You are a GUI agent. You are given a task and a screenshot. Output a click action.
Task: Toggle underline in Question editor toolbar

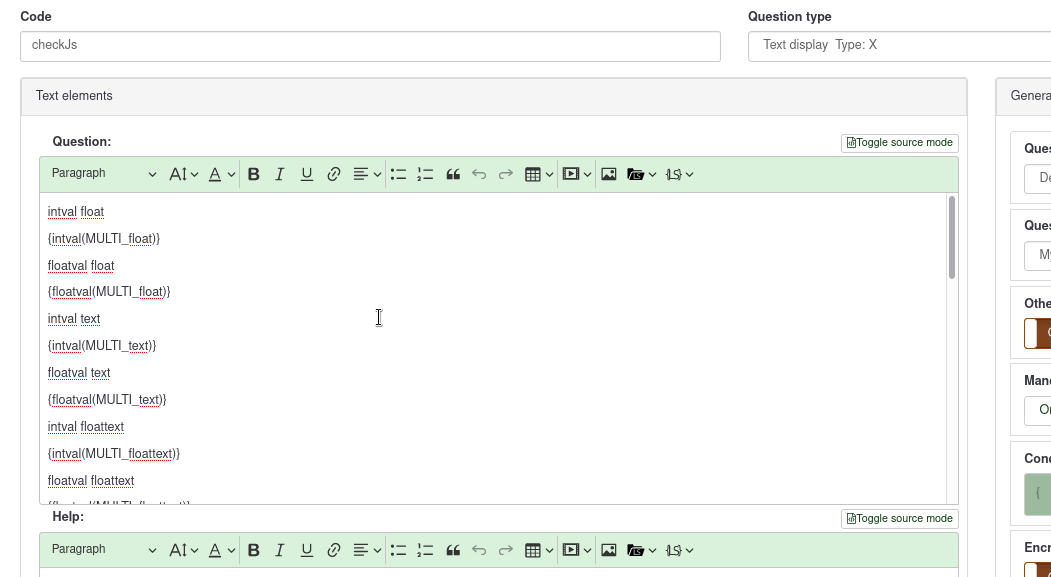(x=306, y=174)
